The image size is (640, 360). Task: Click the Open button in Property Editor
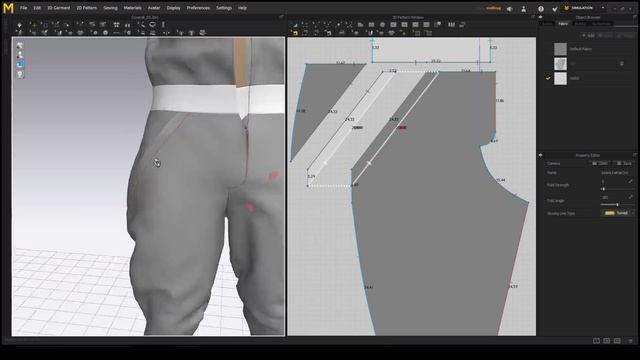tap(600, 163)
